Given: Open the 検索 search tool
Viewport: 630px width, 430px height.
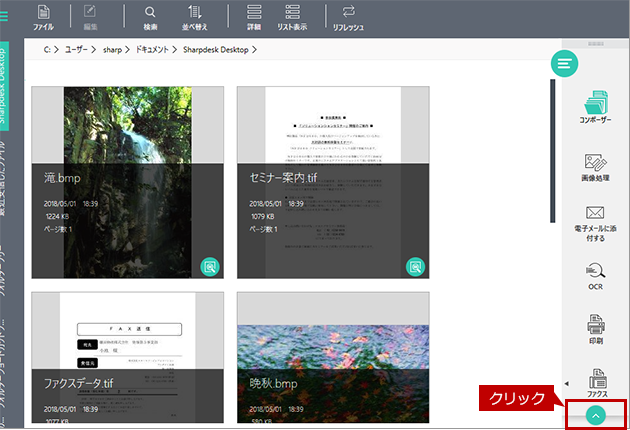Looking at the screenshot, I should [150, 18].
